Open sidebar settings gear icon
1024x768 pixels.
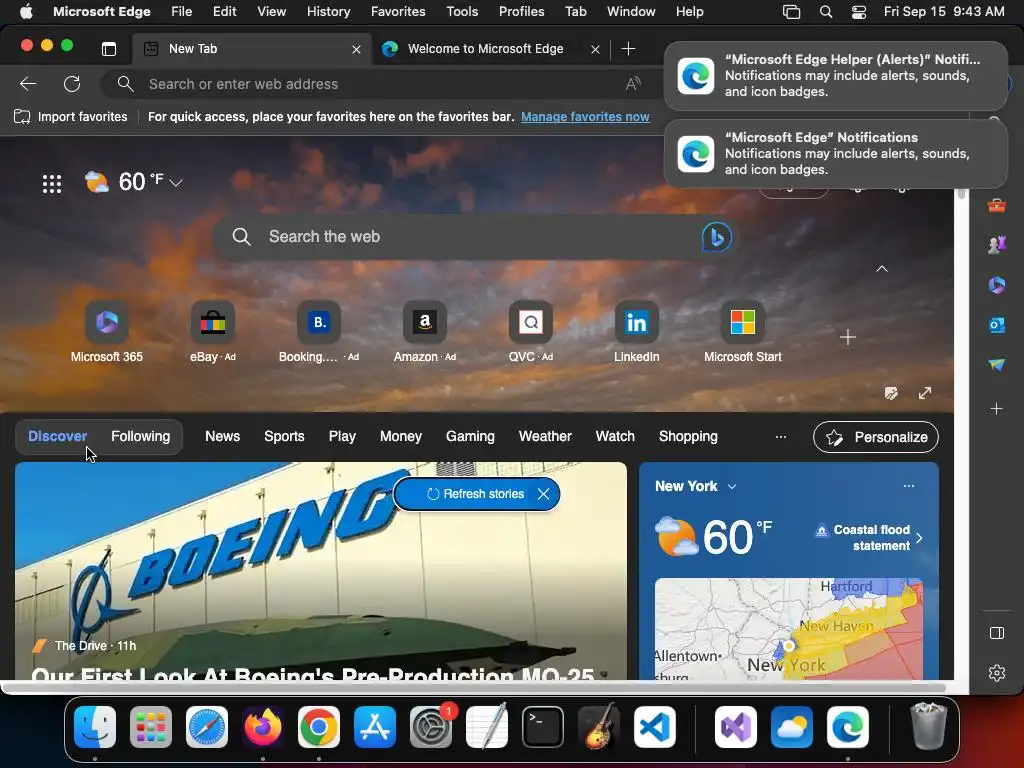997,673
